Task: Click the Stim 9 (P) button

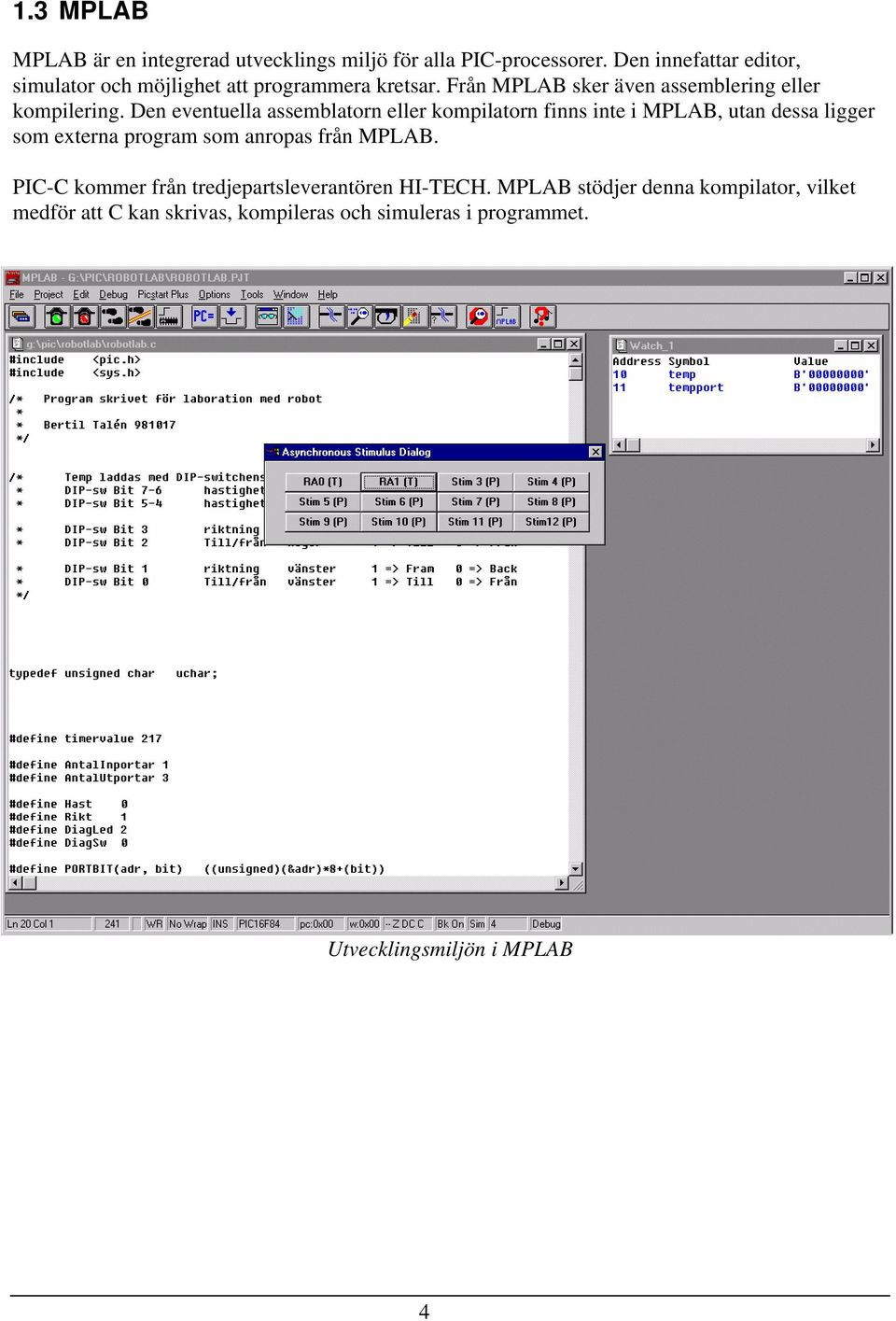Action: [323, 523]
